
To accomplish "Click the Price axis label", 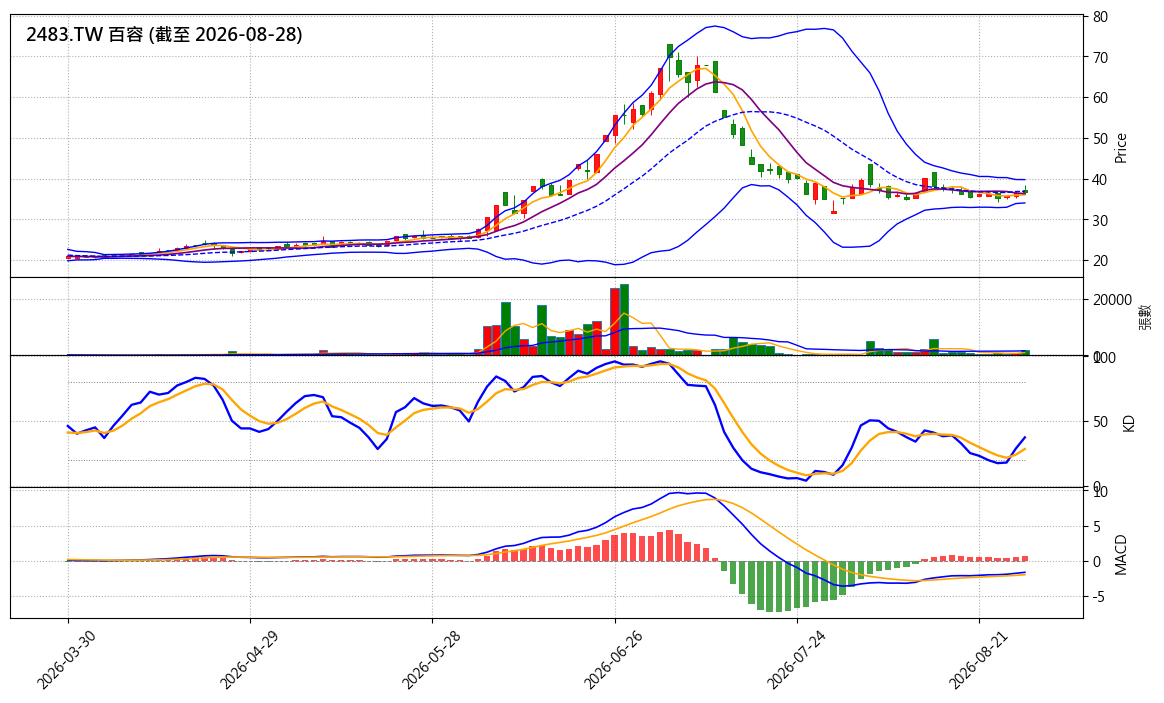I will [1121, 148].
